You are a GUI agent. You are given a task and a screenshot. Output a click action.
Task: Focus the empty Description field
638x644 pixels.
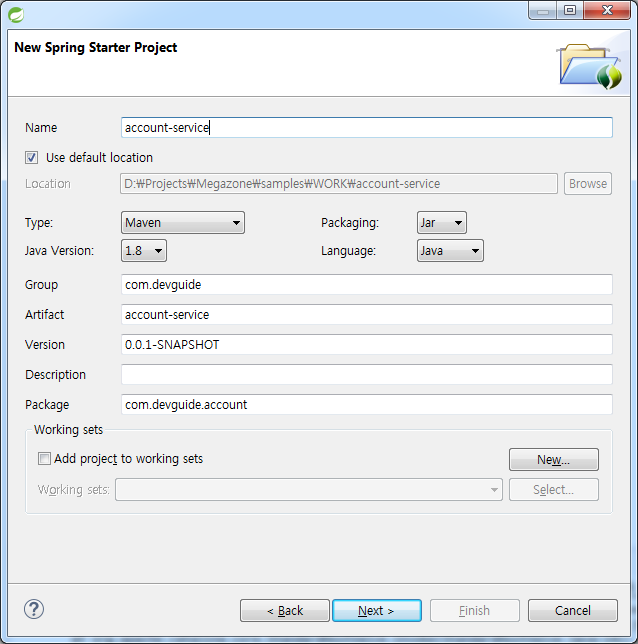tap(367, 375)
